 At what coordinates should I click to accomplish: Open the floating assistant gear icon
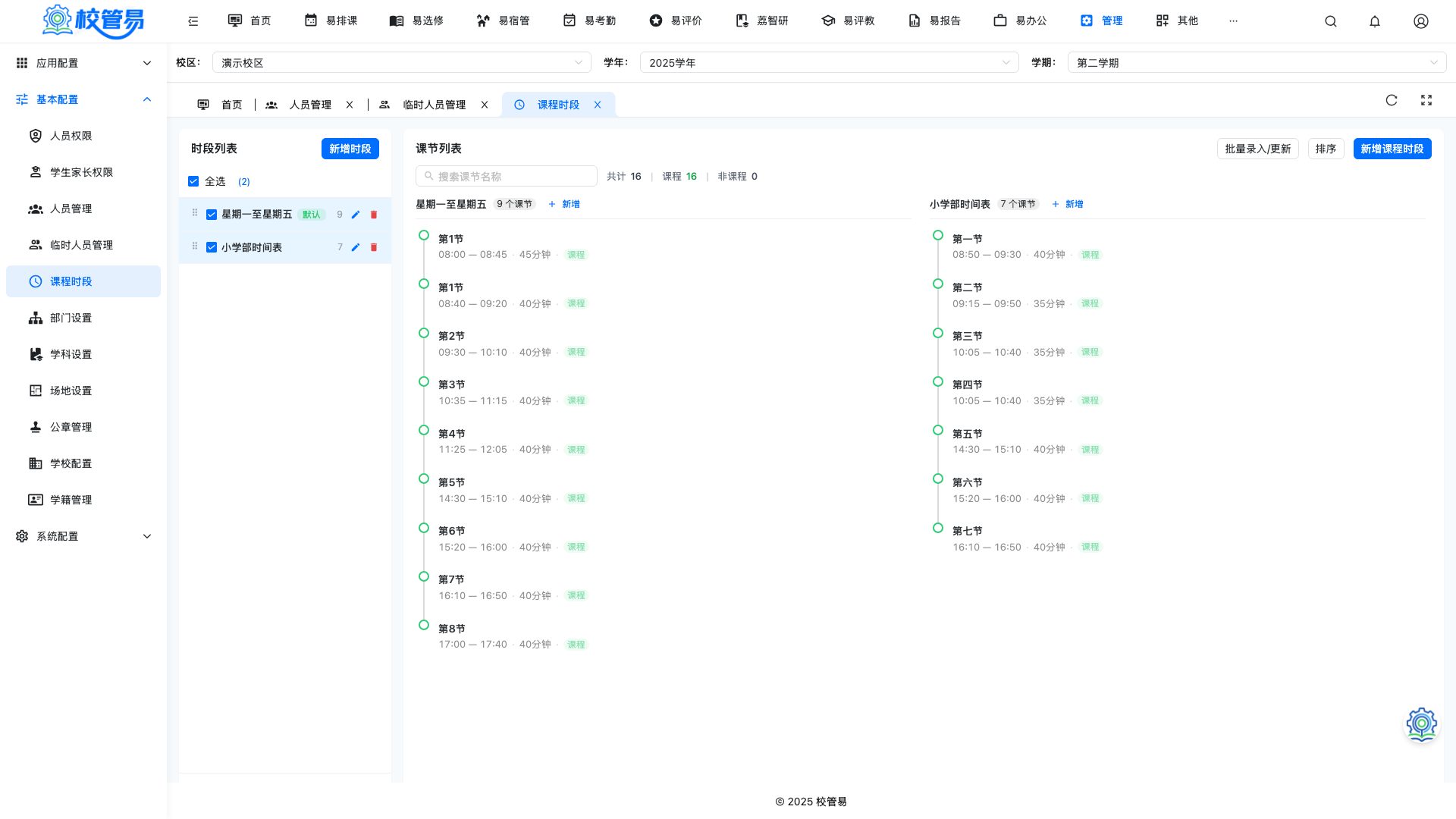click(1422, 724)
